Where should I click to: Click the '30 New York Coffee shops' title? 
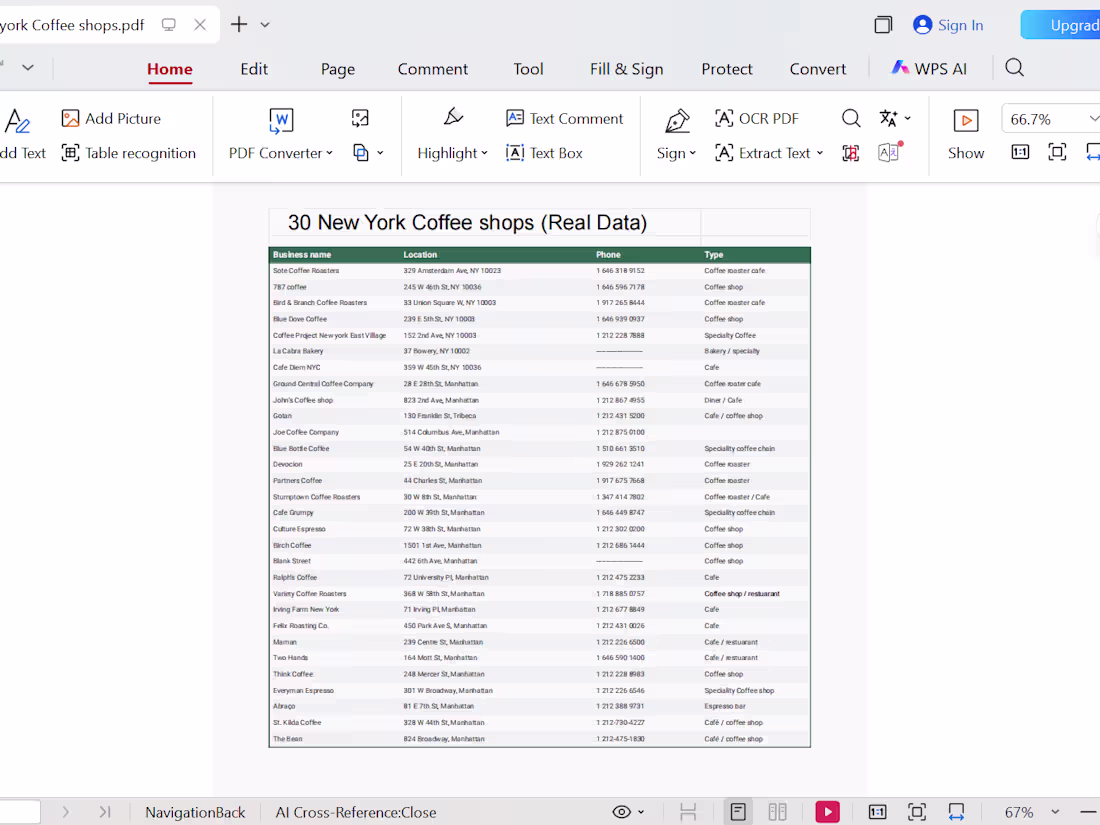(467, 222)
